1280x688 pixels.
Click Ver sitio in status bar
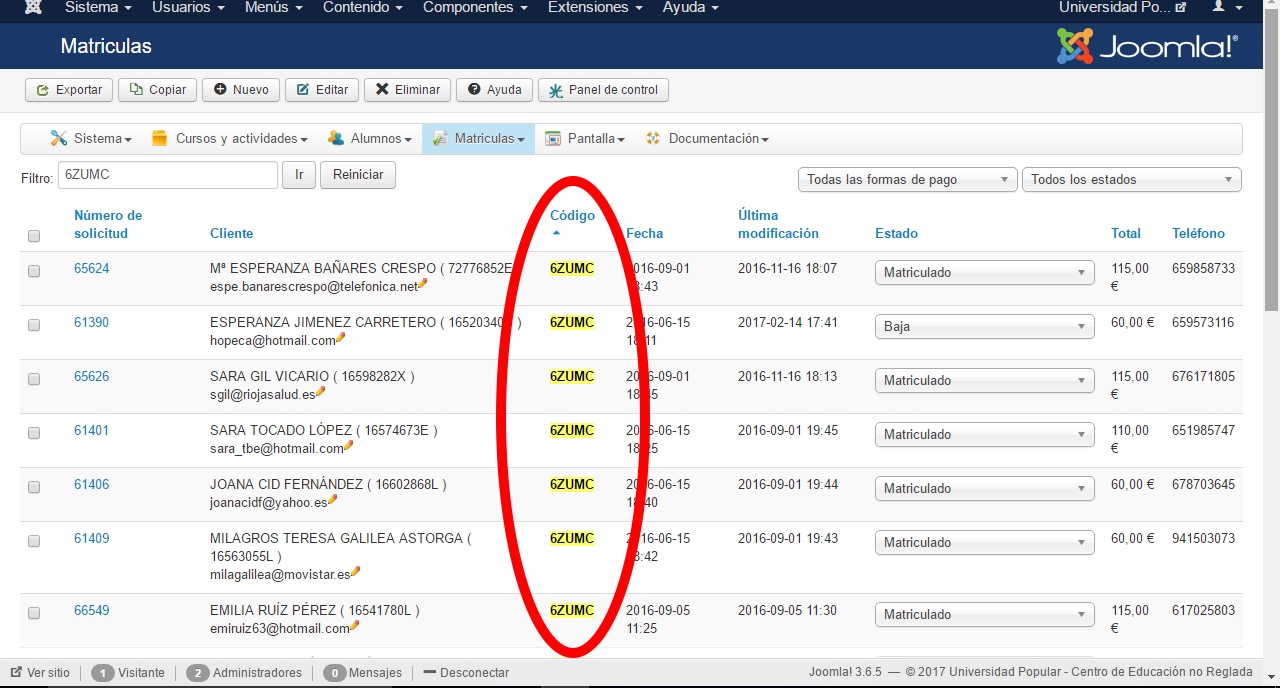click(40, 673)
